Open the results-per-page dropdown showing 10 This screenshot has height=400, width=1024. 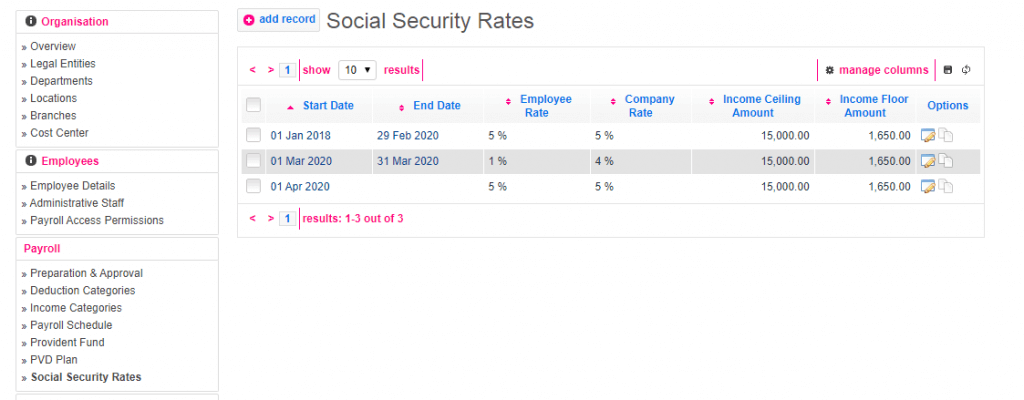(x=357, y=70)
